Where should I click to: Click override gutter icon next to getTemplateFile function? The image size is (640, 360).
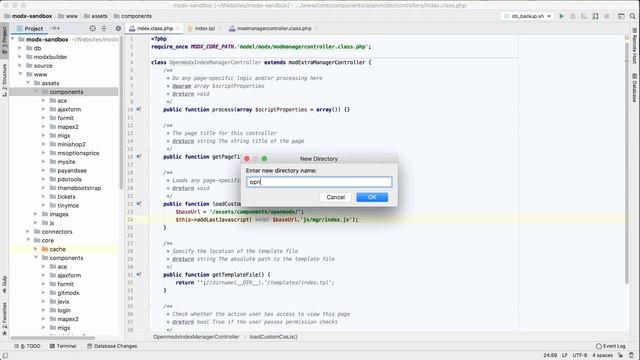(x=139, y=275)
